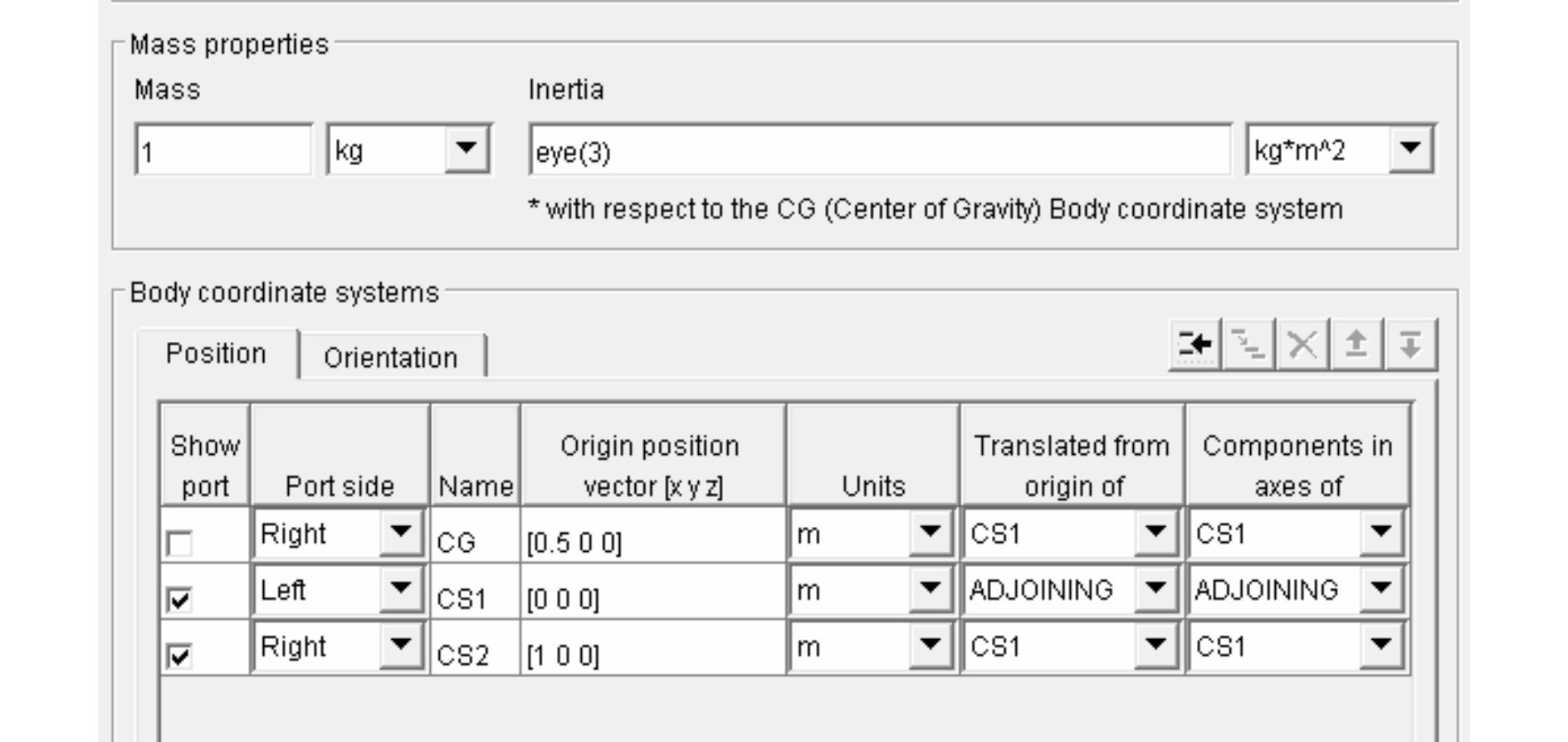Click the duplicate coordinate system icon
Viewport: 1568px width, 742px height.
1248,344
